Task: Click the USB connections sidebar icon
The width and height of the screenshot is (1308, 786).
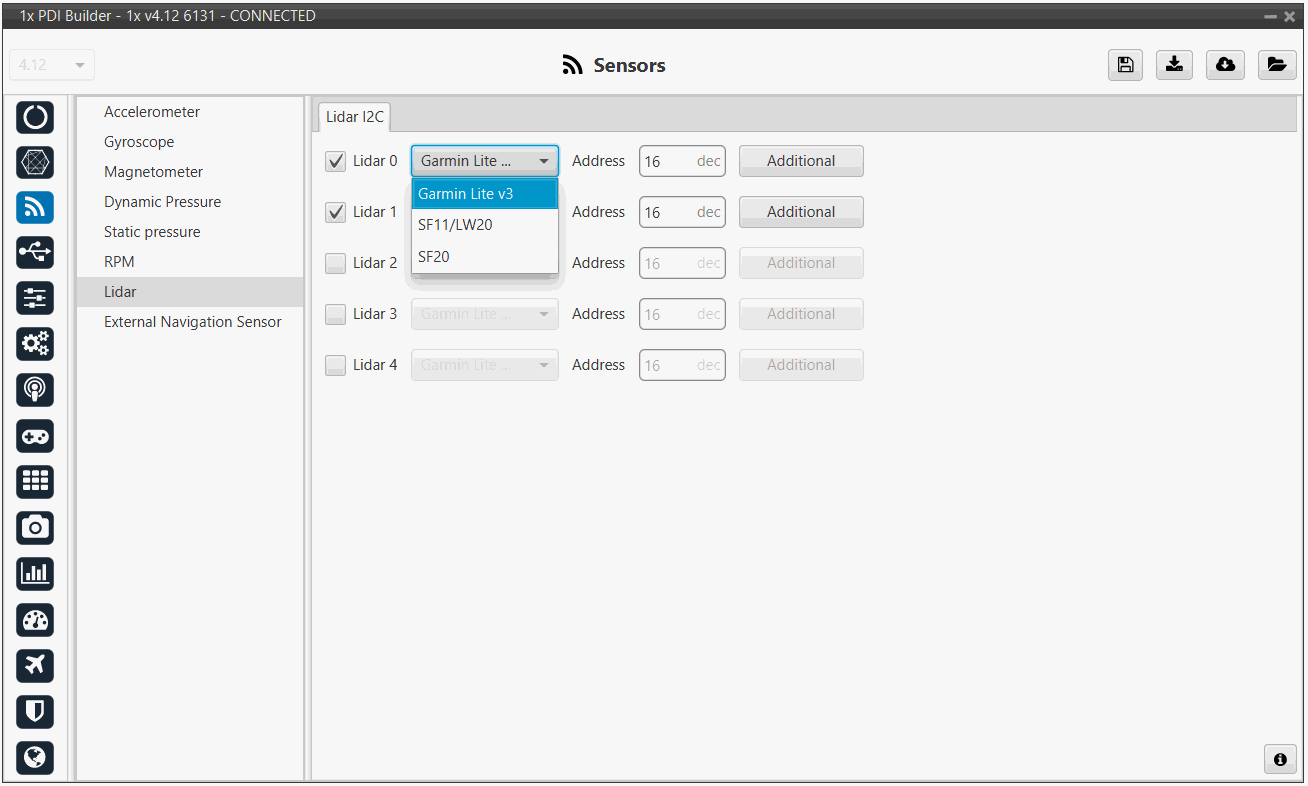Action: coord(35,253)
